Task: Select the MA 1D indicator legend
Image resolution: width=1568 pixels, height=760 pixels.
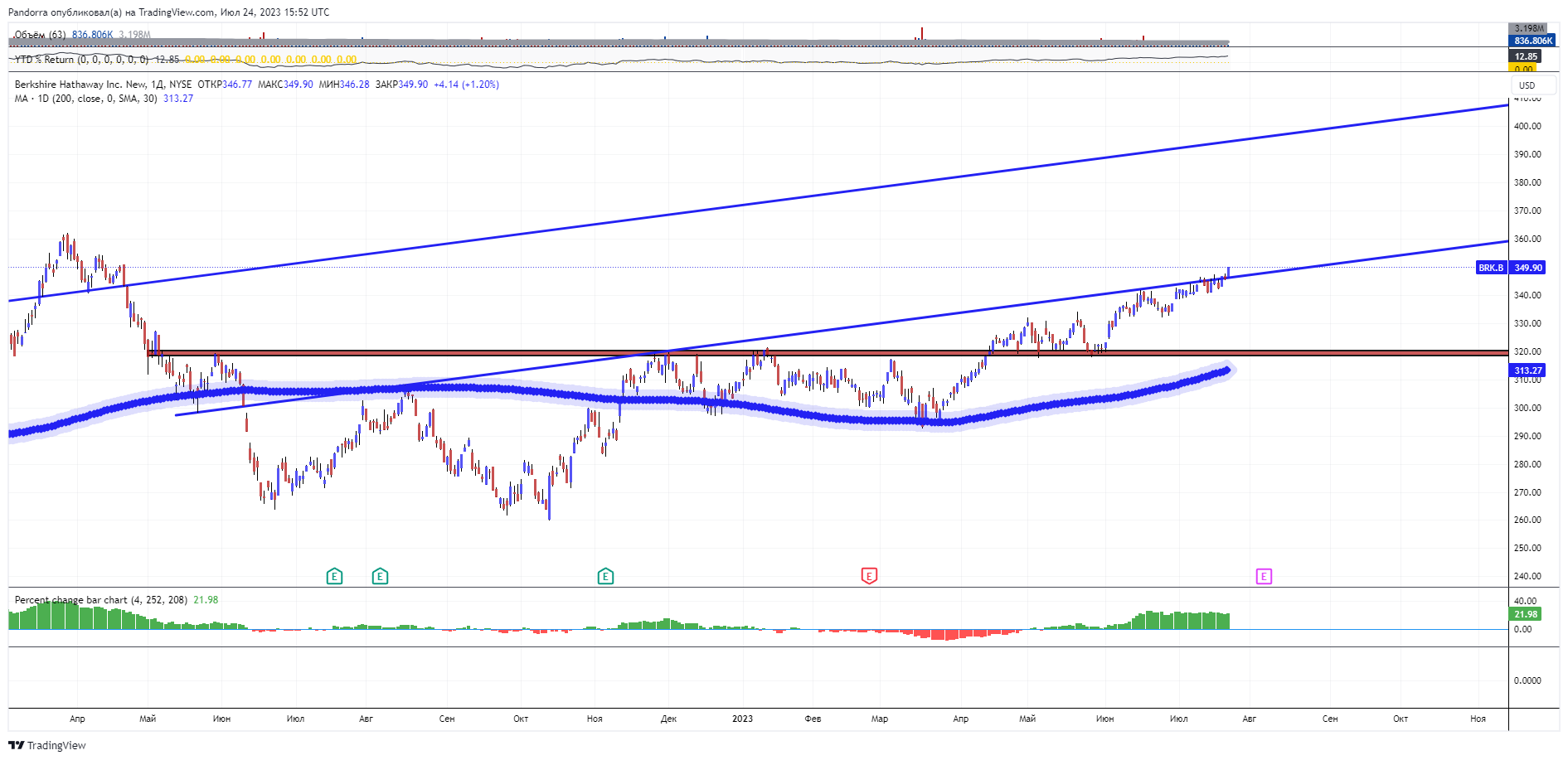Action: click(x=86, y=99)
